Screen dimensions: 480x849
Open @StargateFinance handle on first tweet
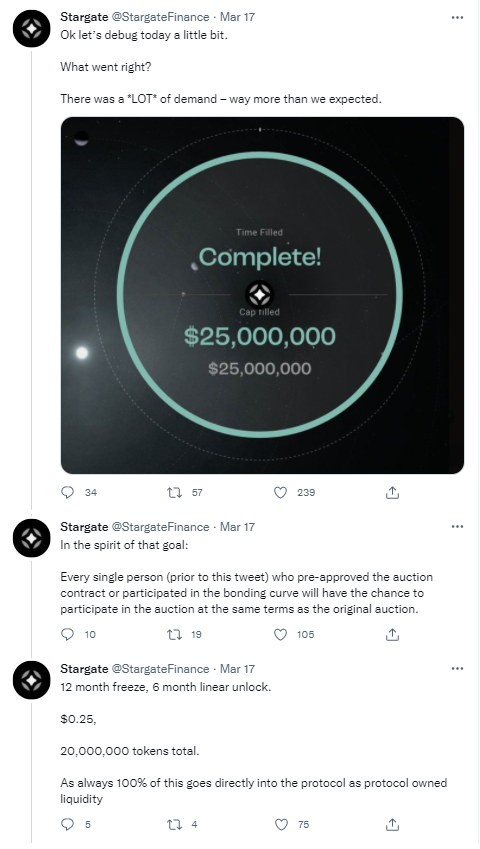coord(160,17)
